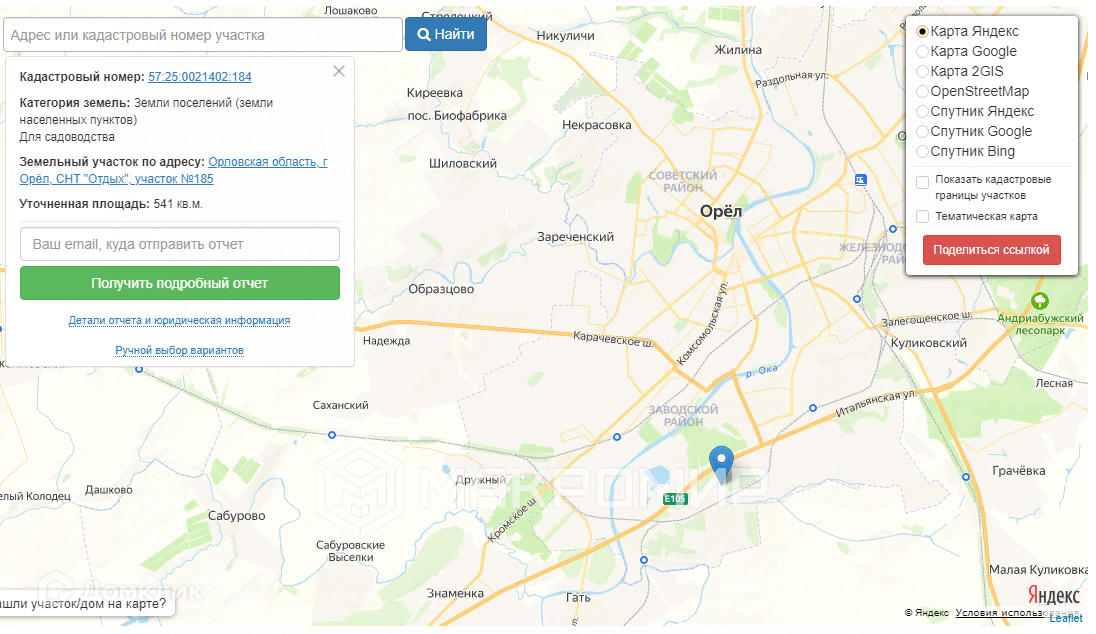Close the cadastral info panel
This screenshot has width=1096, height=634.
coord(339,71)
